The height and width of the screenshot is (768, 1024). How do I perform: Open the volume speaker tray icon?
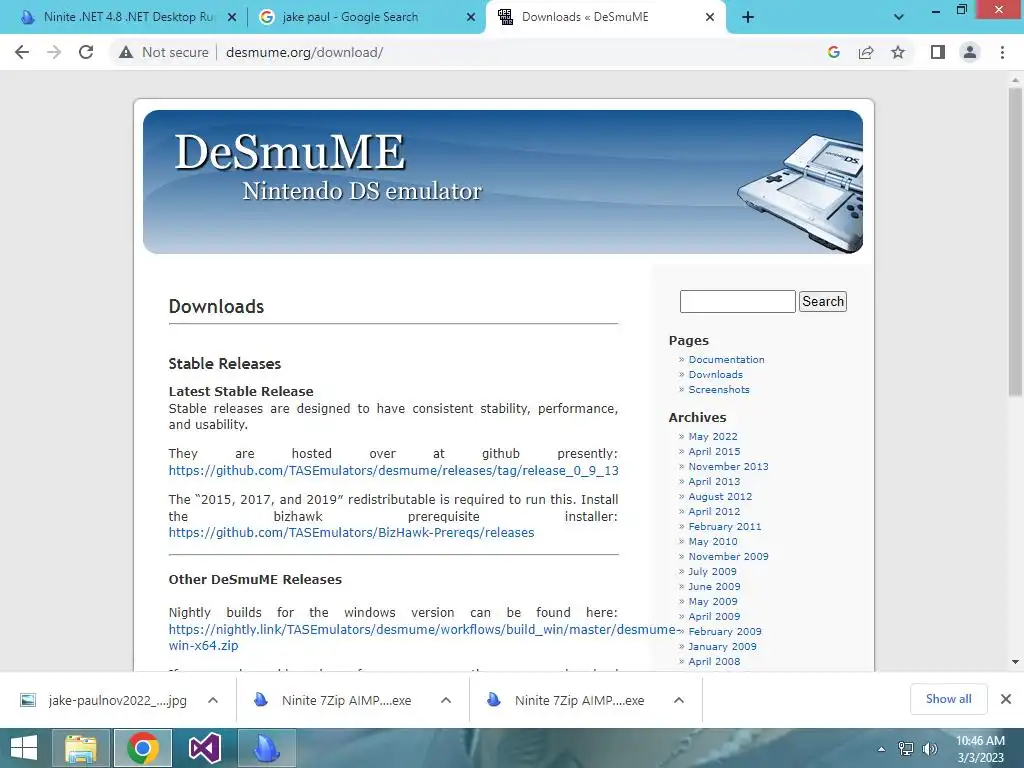(930, 749)
